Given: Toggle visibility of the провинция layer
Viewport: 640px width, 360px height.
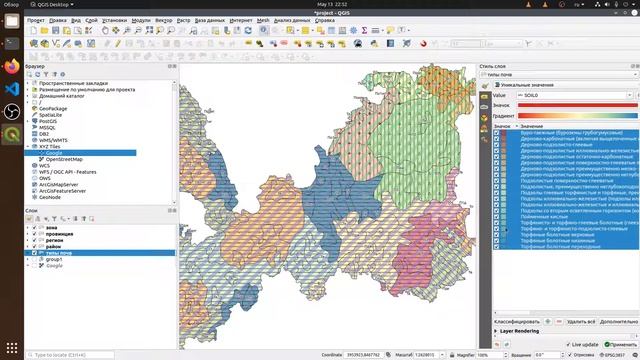Looking at the screenshot, I should click(34, 234).
